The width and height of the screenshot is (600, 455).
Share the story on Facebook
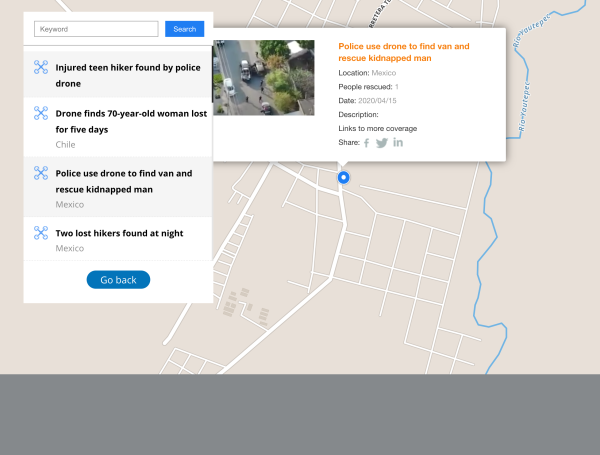coord(366,143)
